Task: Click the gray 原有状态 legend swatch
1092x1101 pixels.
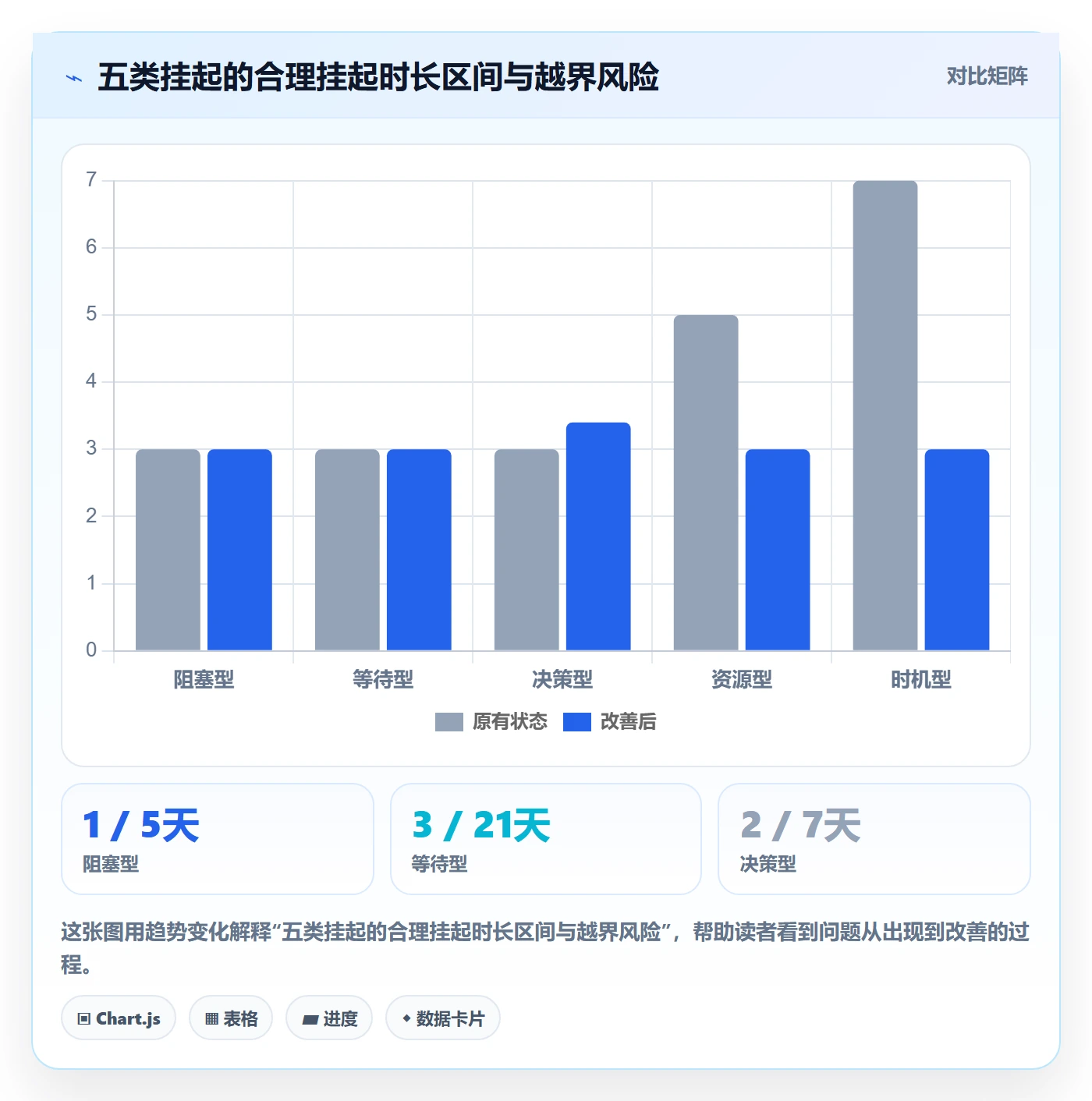Action: click(449, 722)
